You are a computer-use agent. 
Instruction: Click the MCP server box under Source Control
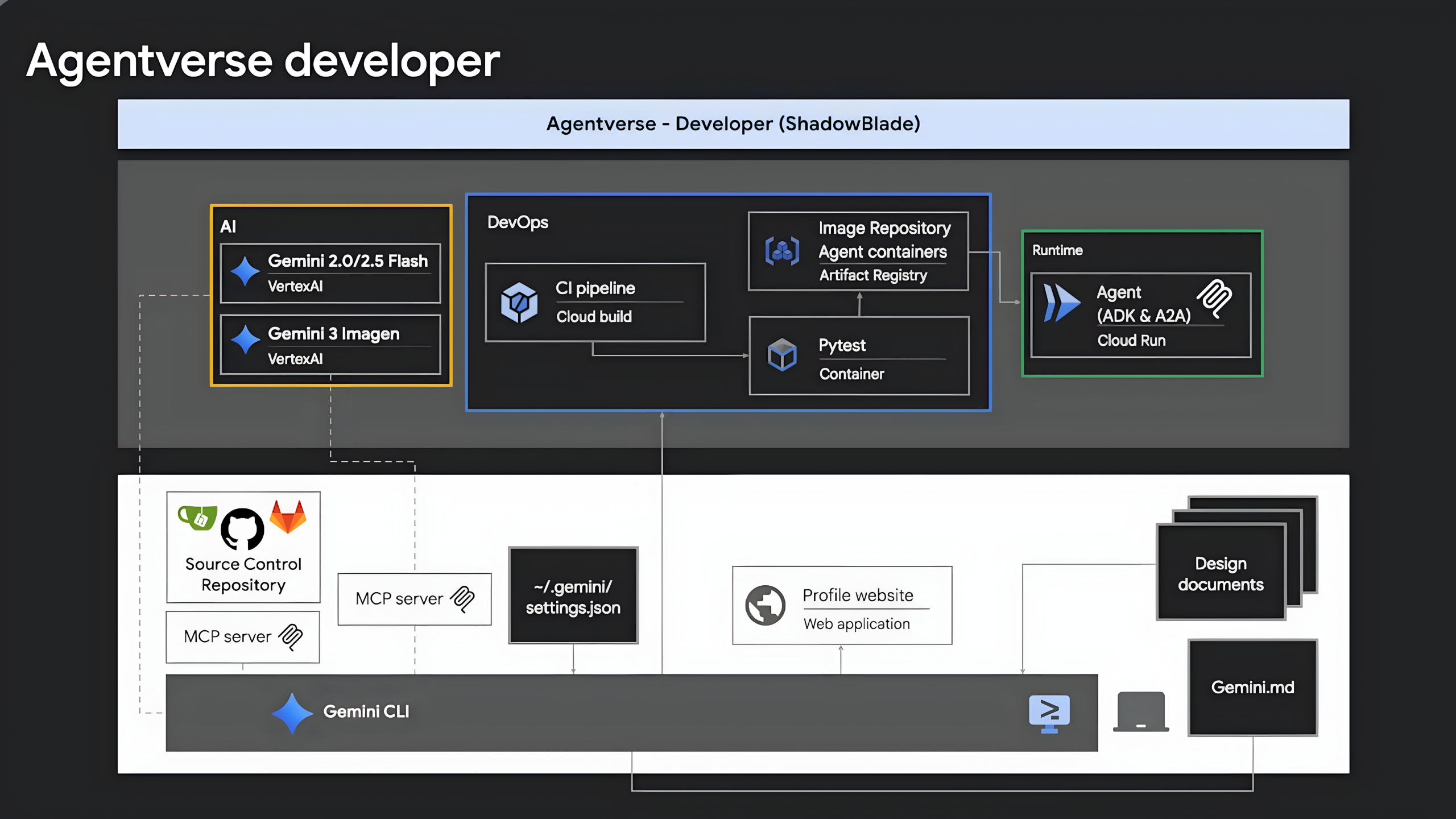(x=243, y=637)
